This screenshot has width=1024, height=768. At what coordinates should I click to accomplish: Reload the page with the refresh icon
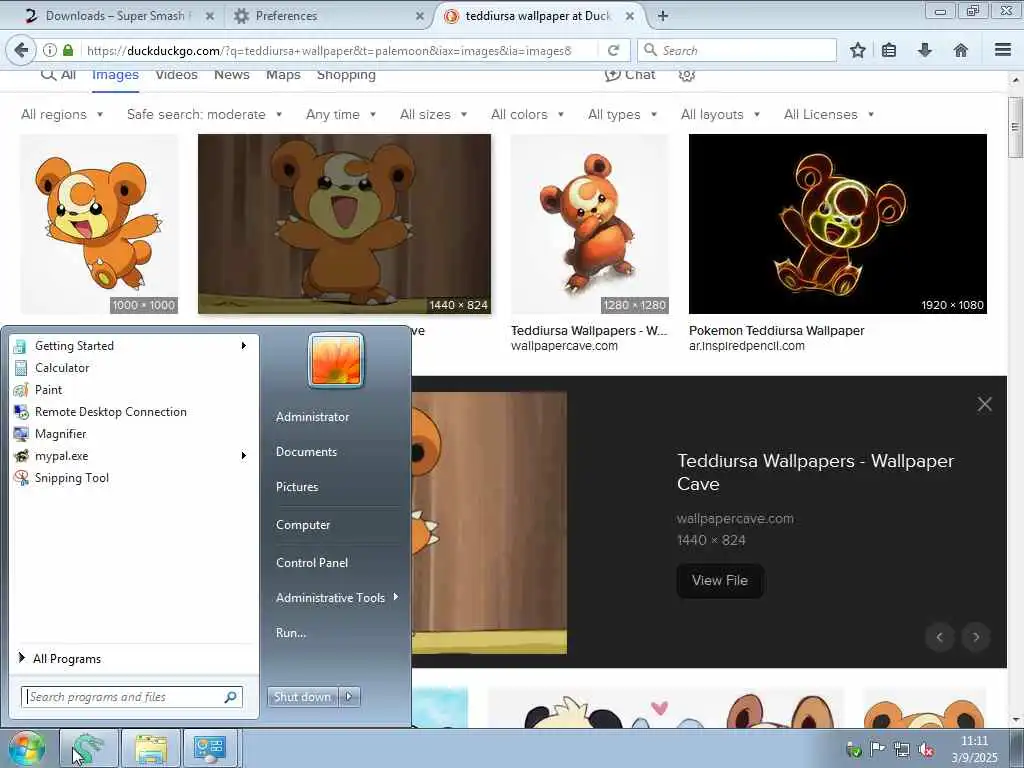613,50
